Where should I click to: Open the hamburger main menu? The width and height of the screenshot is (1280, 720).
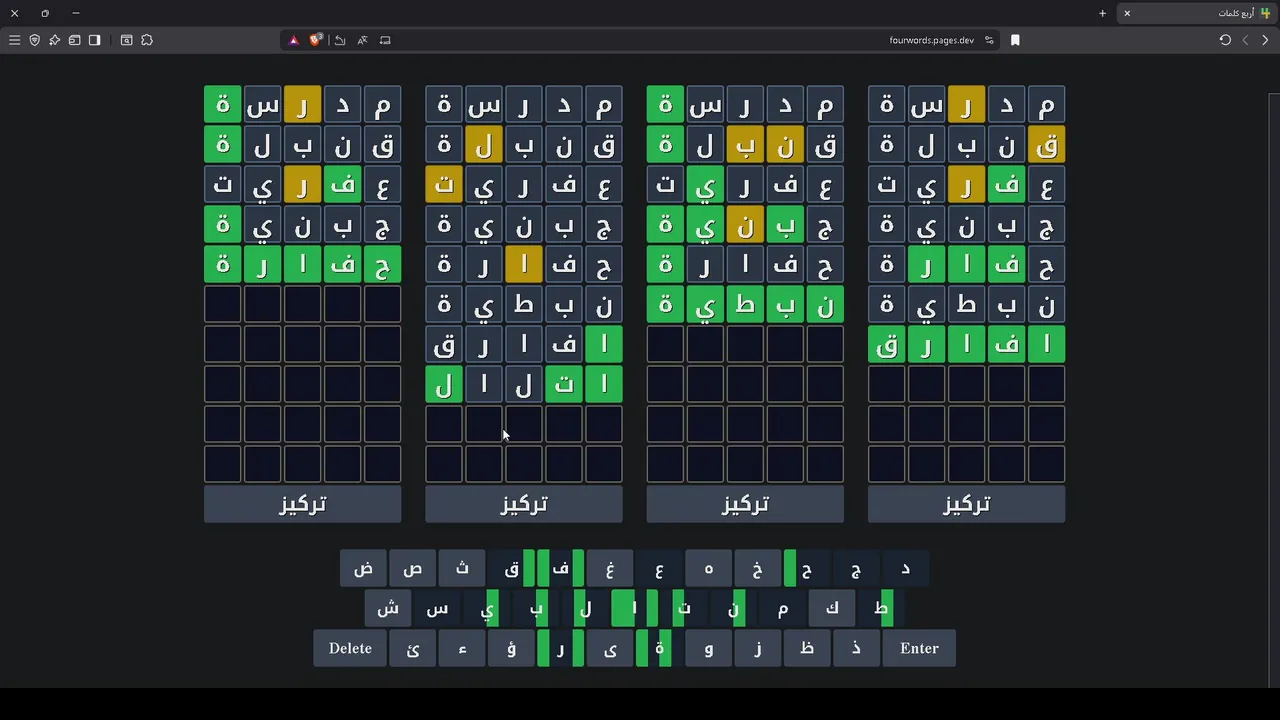coord(14,40)
